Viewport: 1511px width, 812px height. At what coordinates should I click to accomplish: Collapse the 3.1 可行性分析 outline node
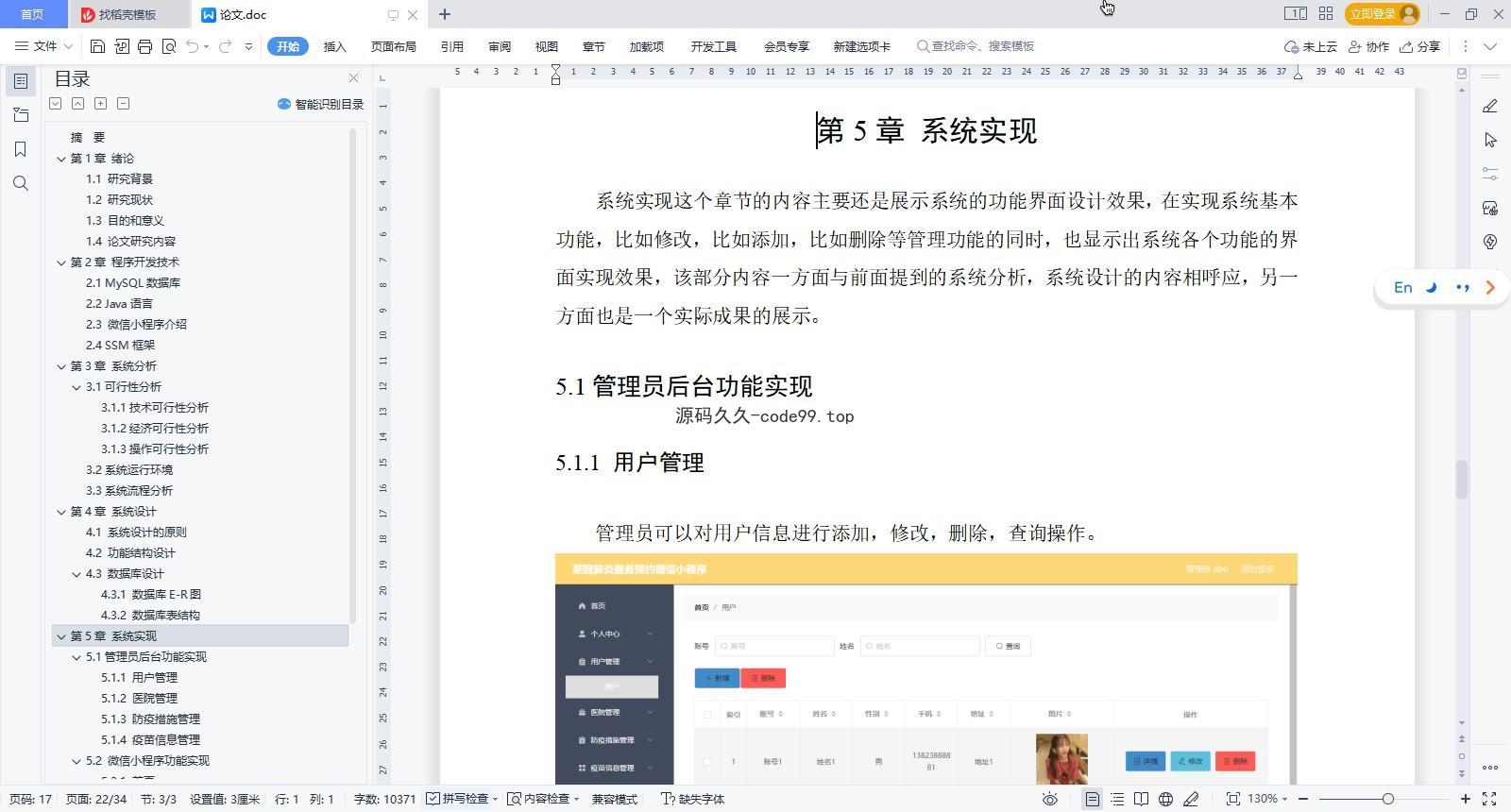tap(76, 387)
